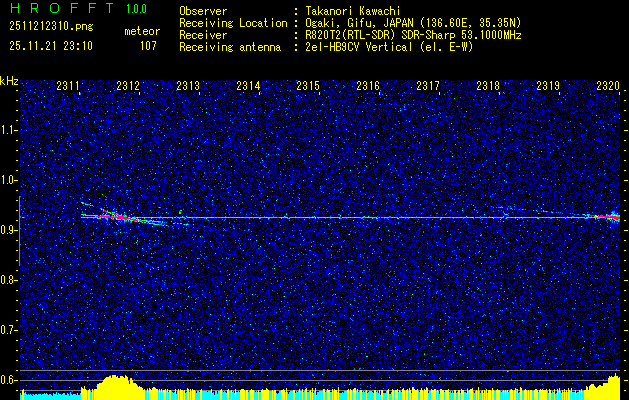Click time marker 2312
Image resolution: width=629 pixels, height=400 pixels.
[x=128, y=85]
